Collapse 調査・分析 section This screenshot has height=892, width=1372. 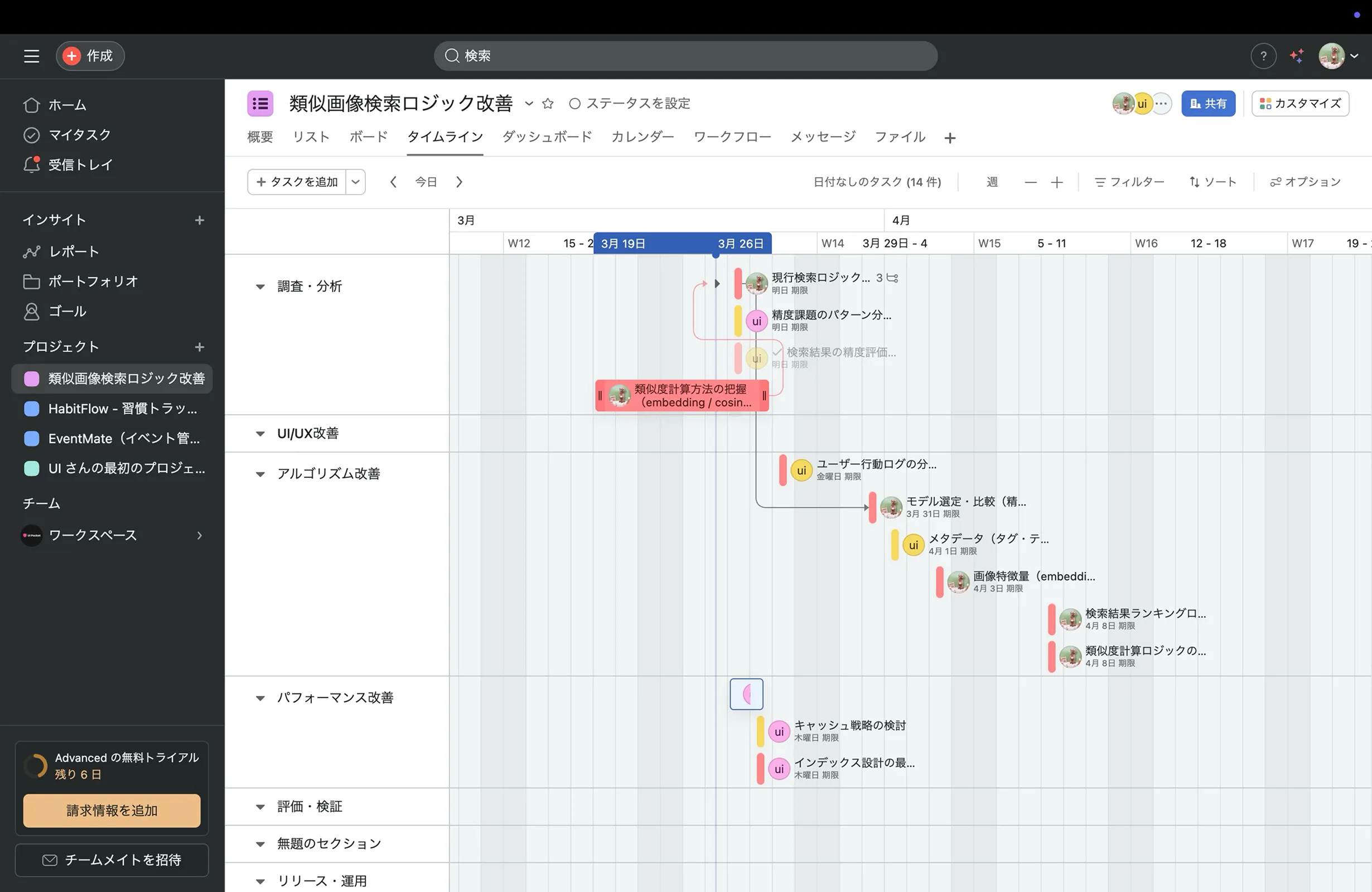coord(260,287)
